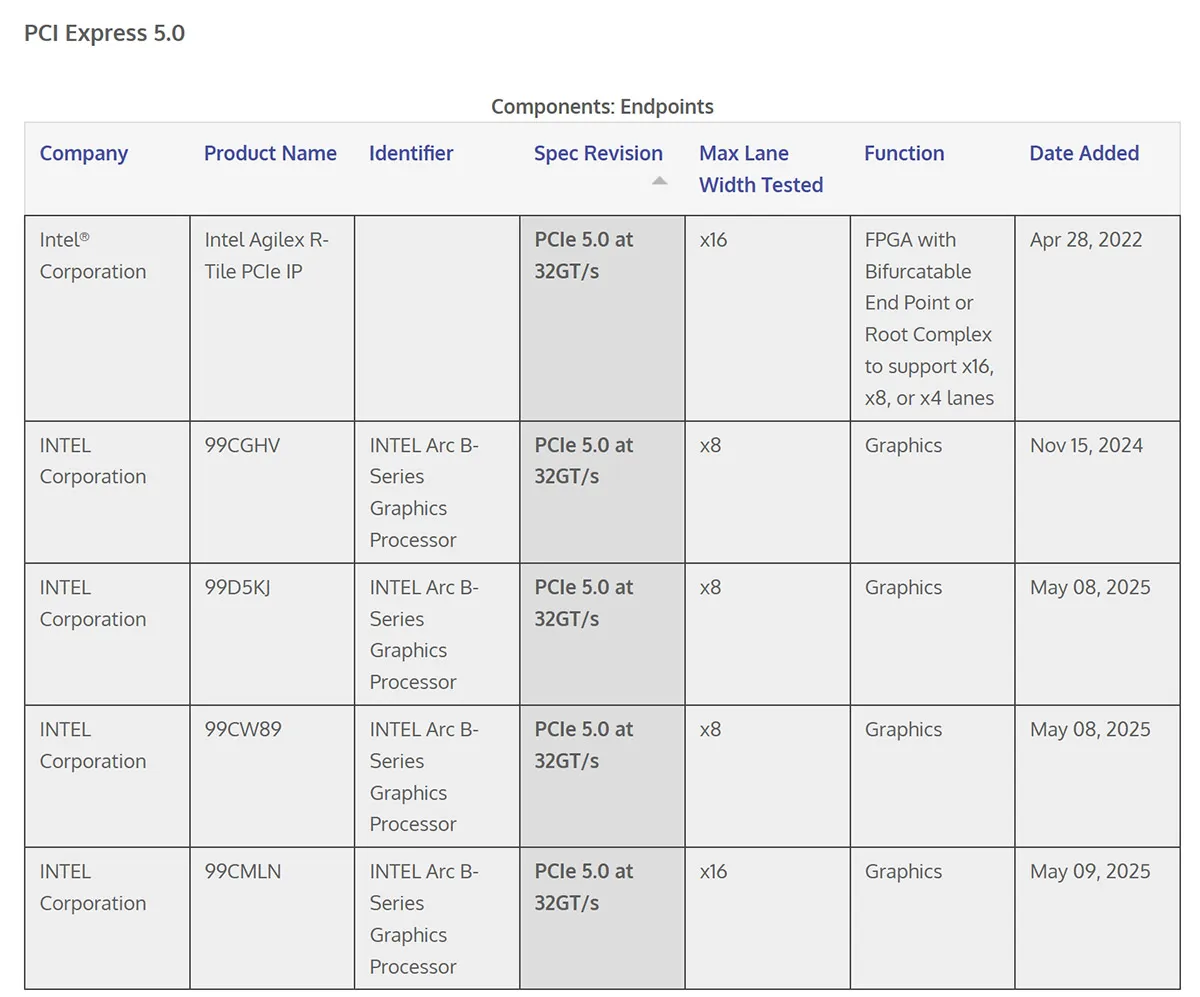Select the Nov 15, 2024 date cell
The height and width of the screenshot is (997, 1200).
pyautogui.click(x=1097, y=492)
